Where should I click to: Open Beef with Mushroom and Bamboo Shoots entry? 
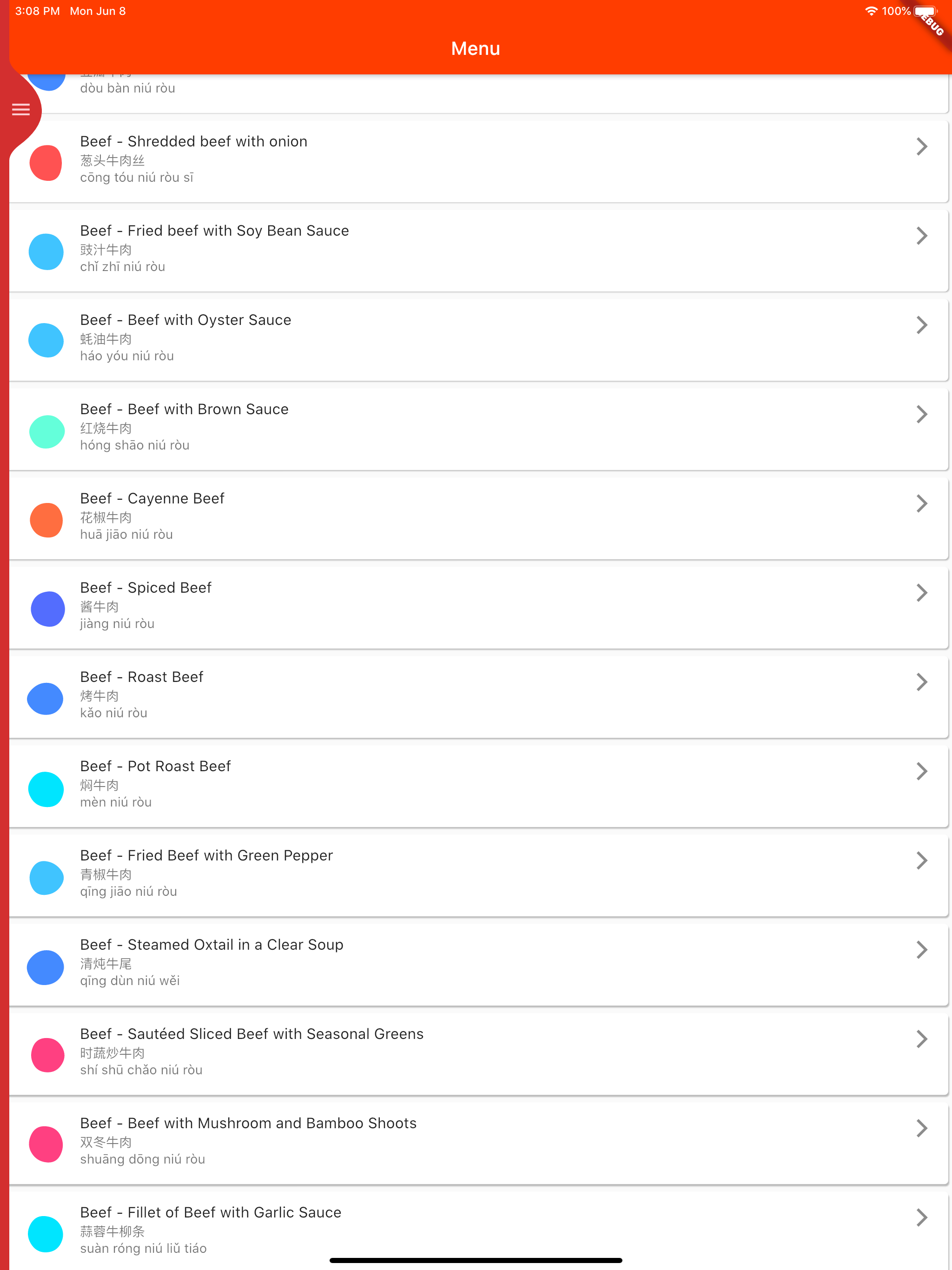[x=478, y=1141]
